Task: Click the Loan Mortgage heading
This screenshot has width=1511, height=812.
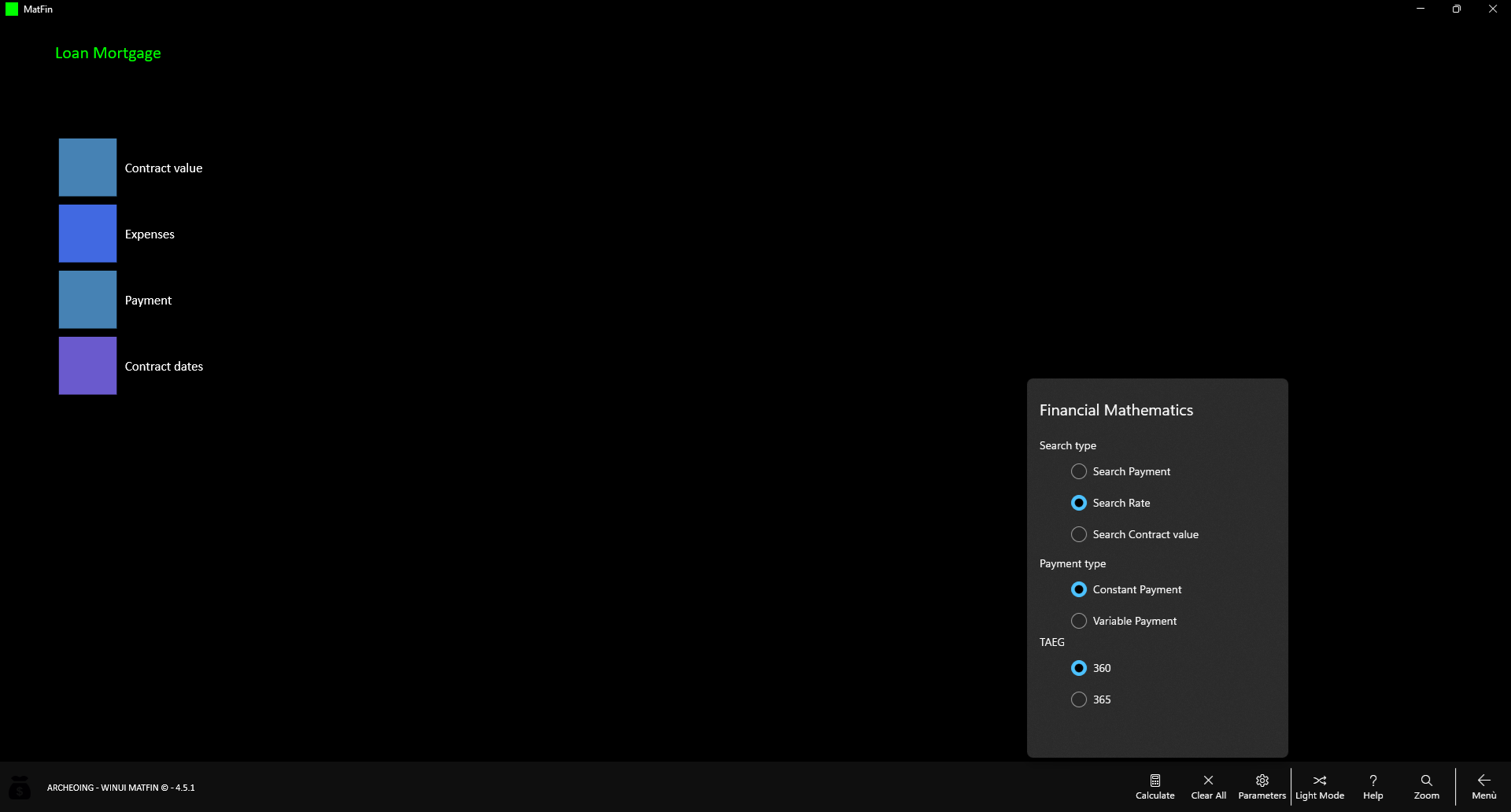Action: coord(108,53)
